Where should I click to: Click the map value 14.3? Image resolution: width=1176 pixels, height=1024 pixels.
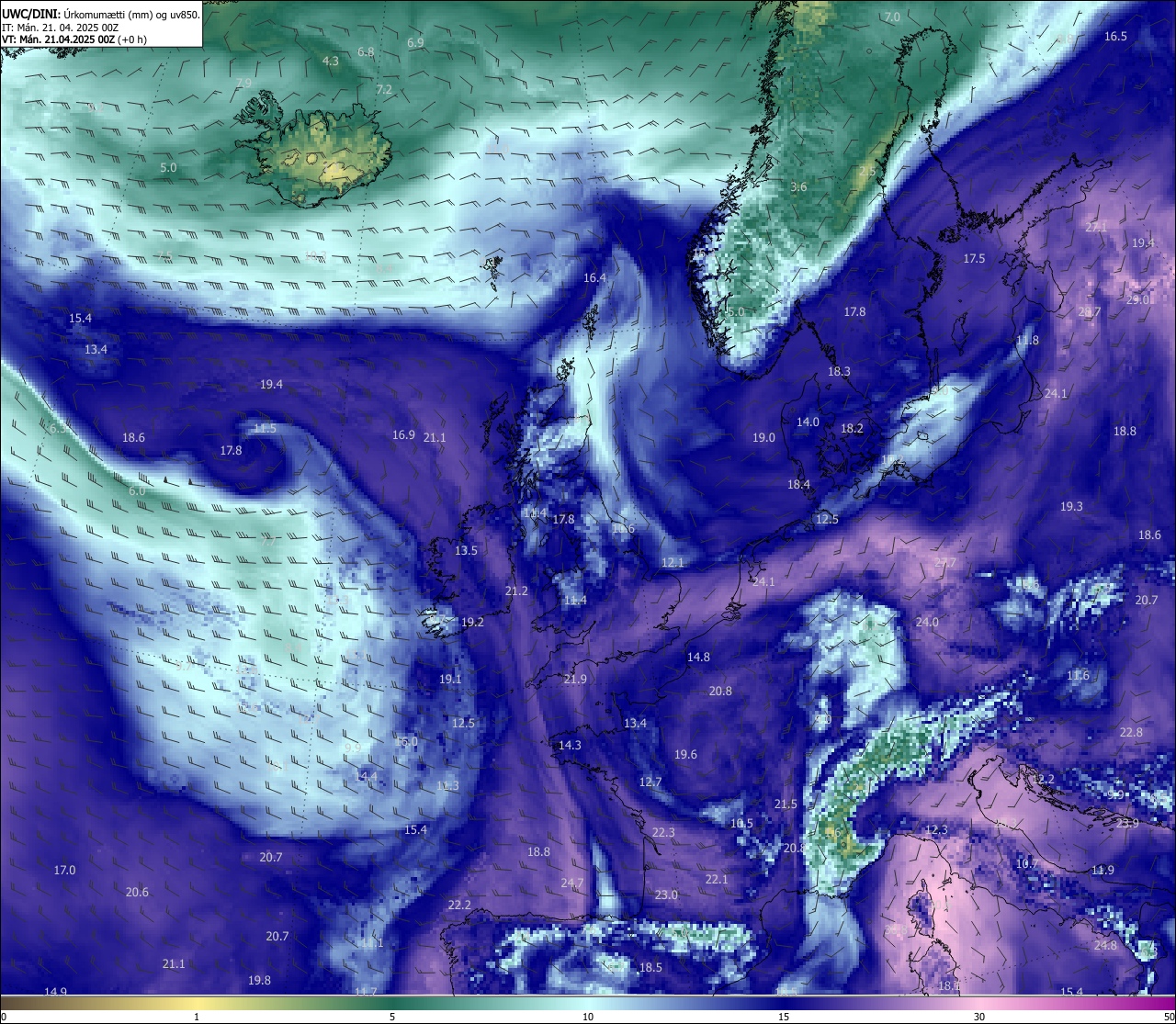pos(570,745)
